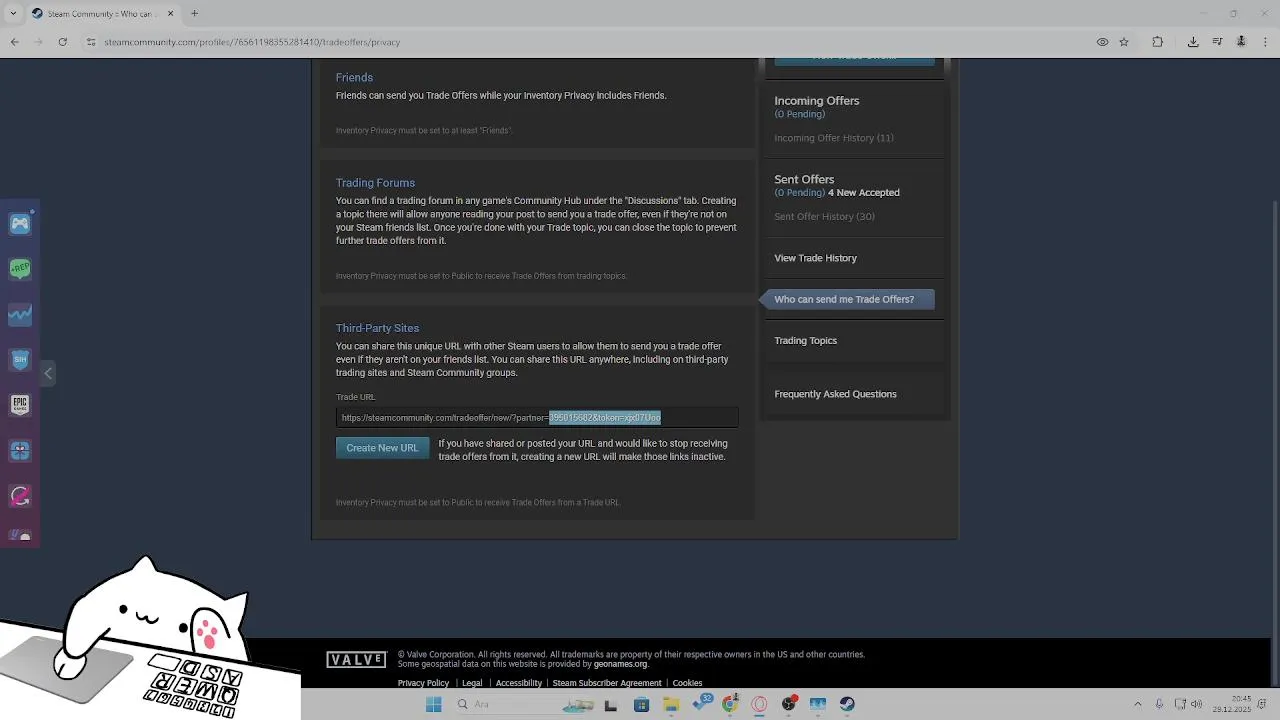1280x720 pixels.
Task: Open the media control toolbar icon
Action: point(1217,42)
